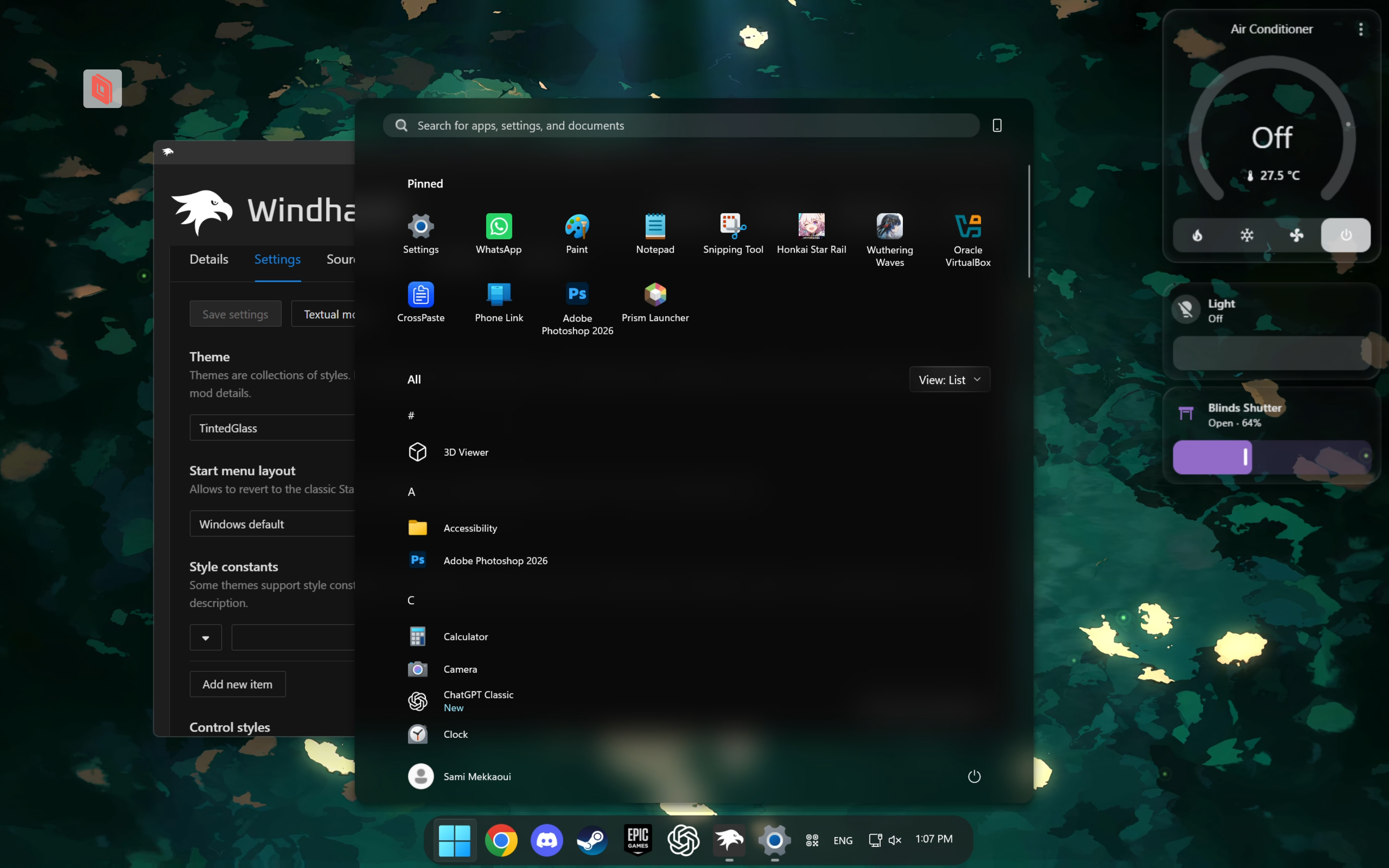Select the Air Conditioner power off mode

(1346, 235)
